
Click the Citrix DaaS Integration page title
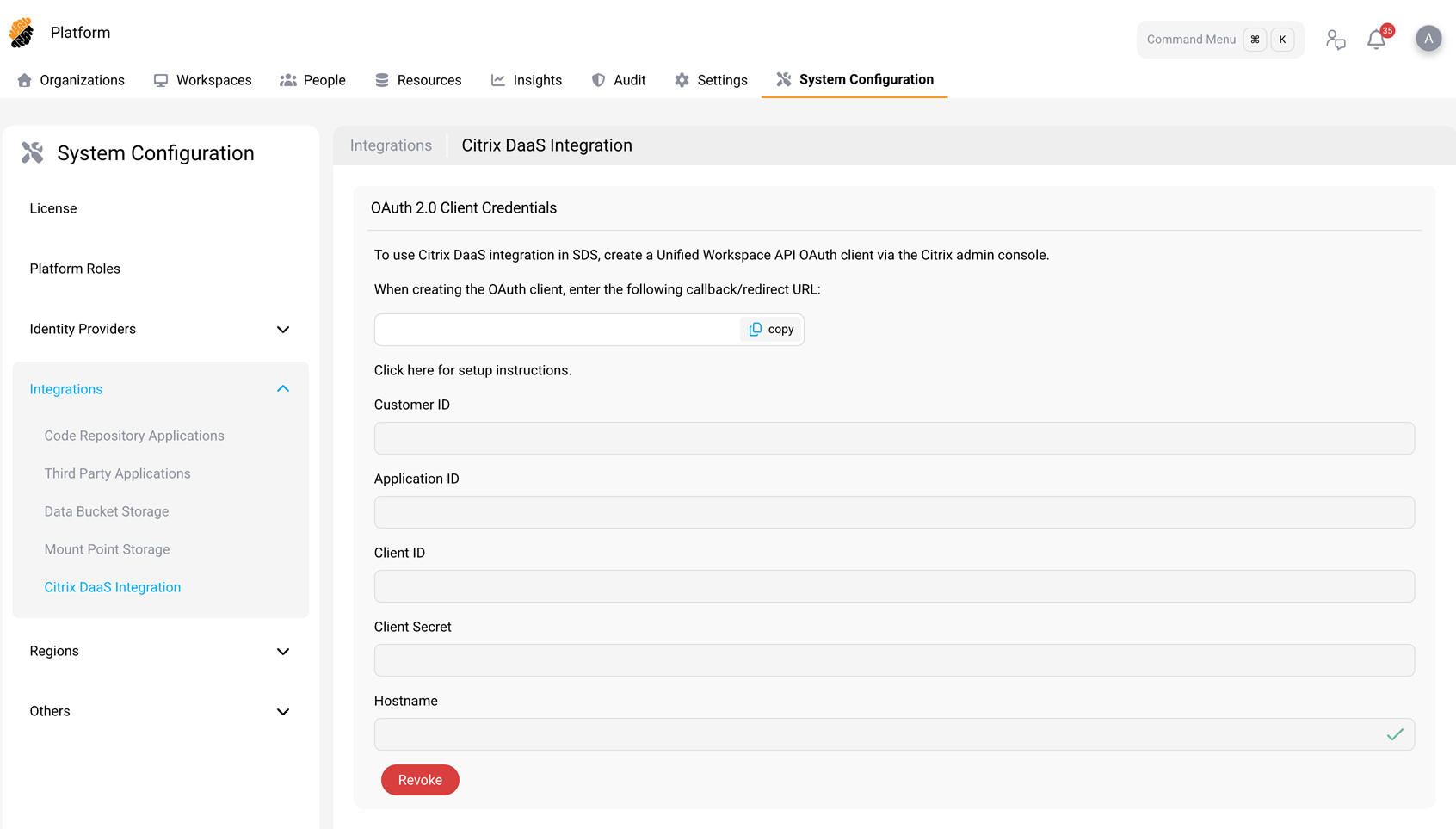tap(546, 145)
